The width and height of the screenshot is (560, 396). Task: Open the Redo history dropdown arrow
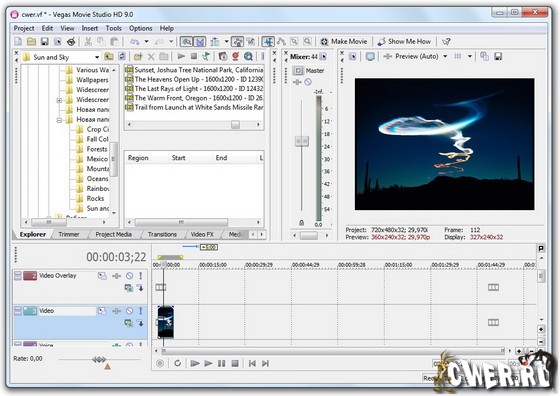click(171, 42)
